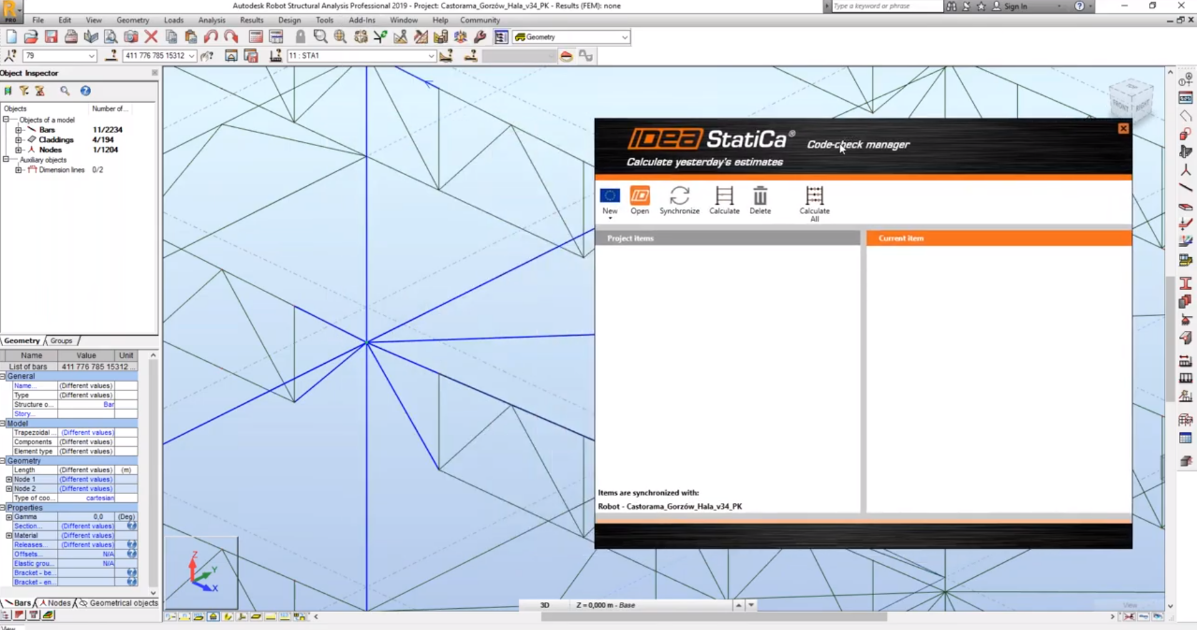Click the Section... property link
The width and height of the screenshot is (1200, 630).
tap(27, 526)
